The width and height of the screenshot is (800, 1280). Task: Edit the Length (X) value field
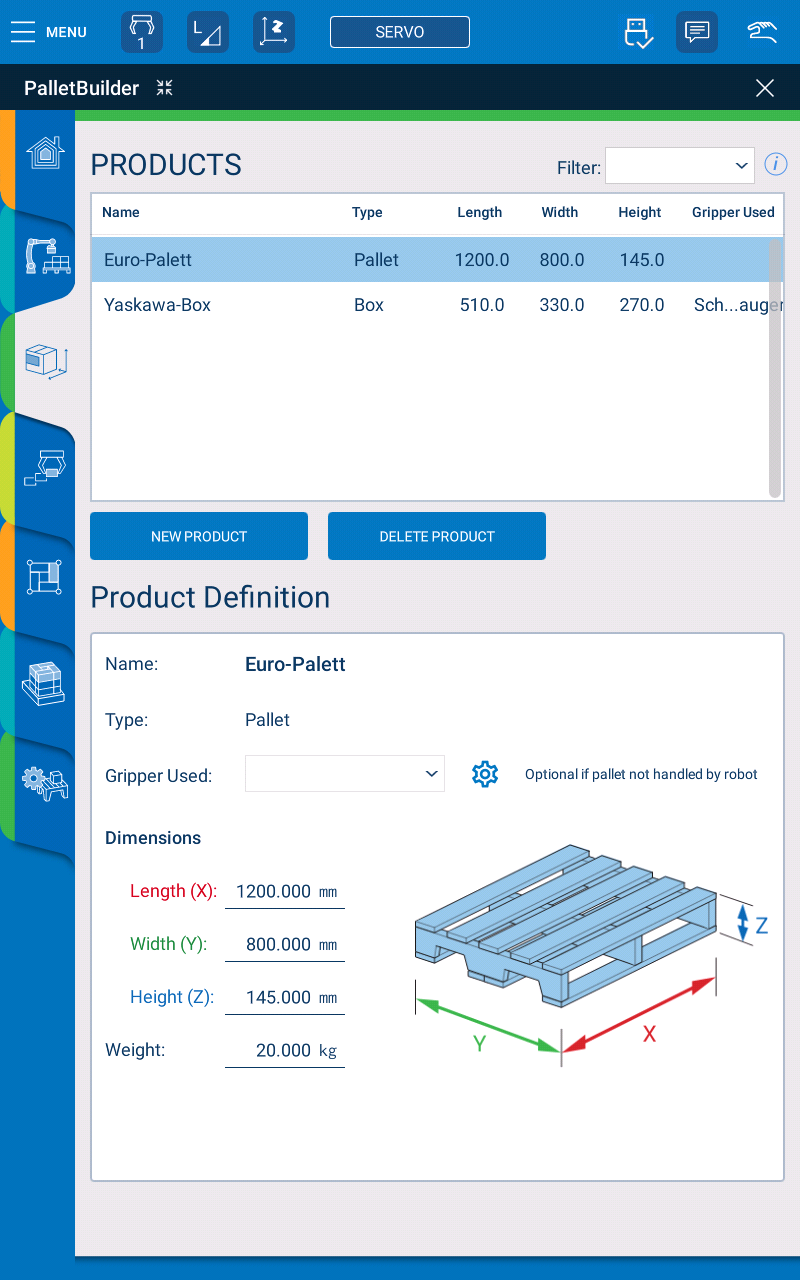pos(285,891)
